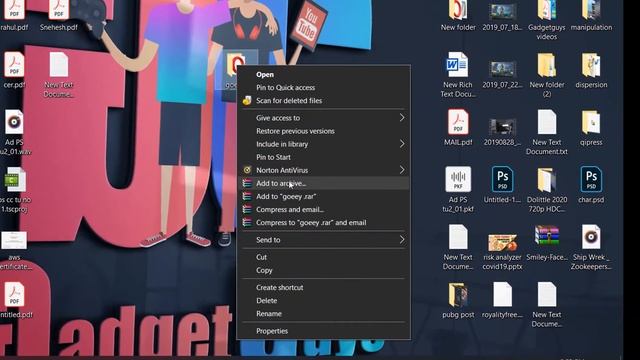Expand the Give access to submenu
640x360 pixels.
tap(324, 118)
